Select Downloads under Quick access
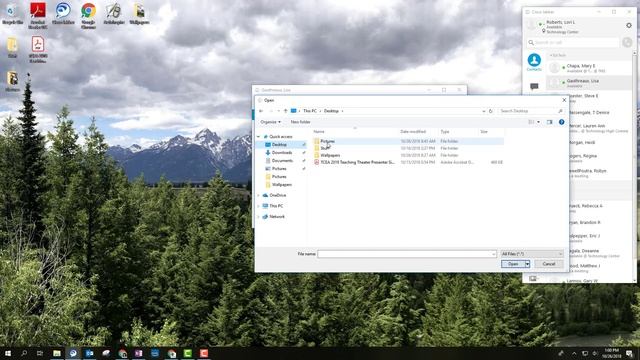Image resolution: width=640 pixels, height=360 pixels. 282,153
